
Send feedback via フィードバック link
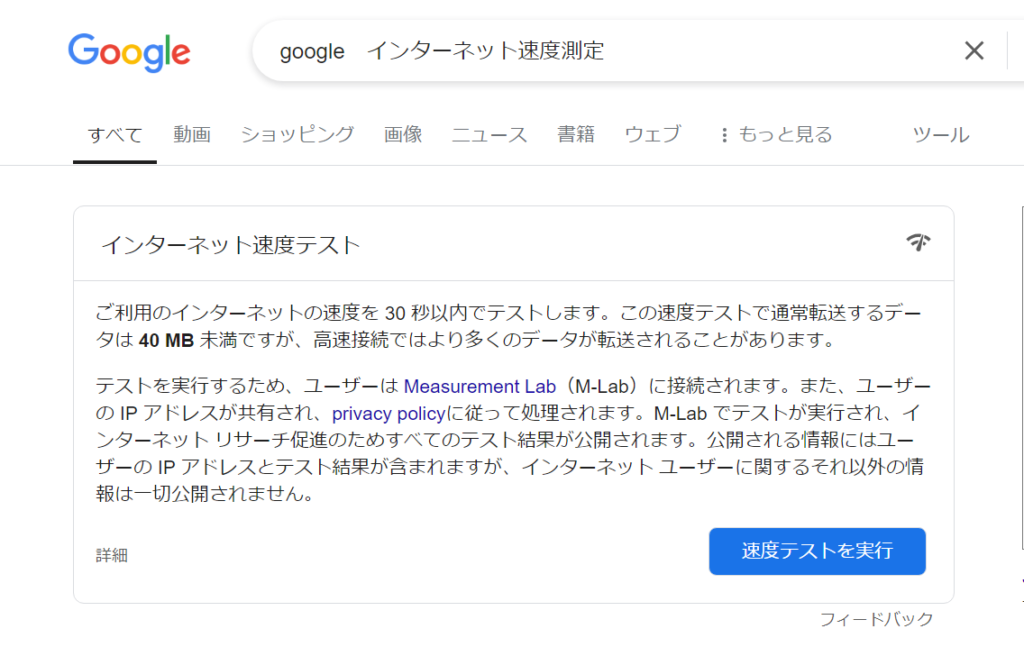[876, 619]
